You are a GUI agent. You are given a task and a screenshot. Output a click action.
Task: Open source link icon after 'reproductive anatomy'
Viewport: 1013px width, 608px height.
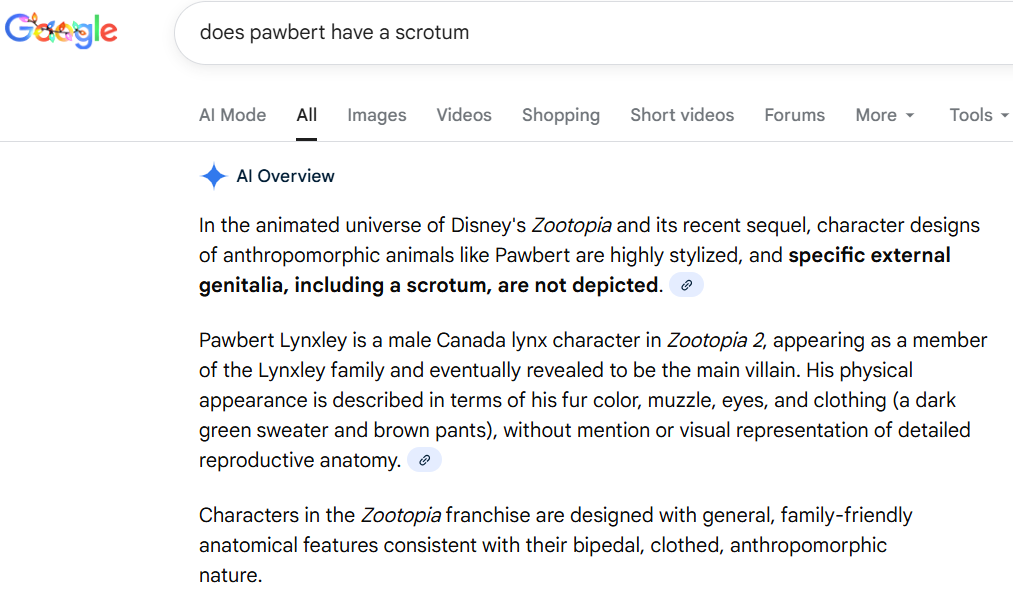point(424,460)
